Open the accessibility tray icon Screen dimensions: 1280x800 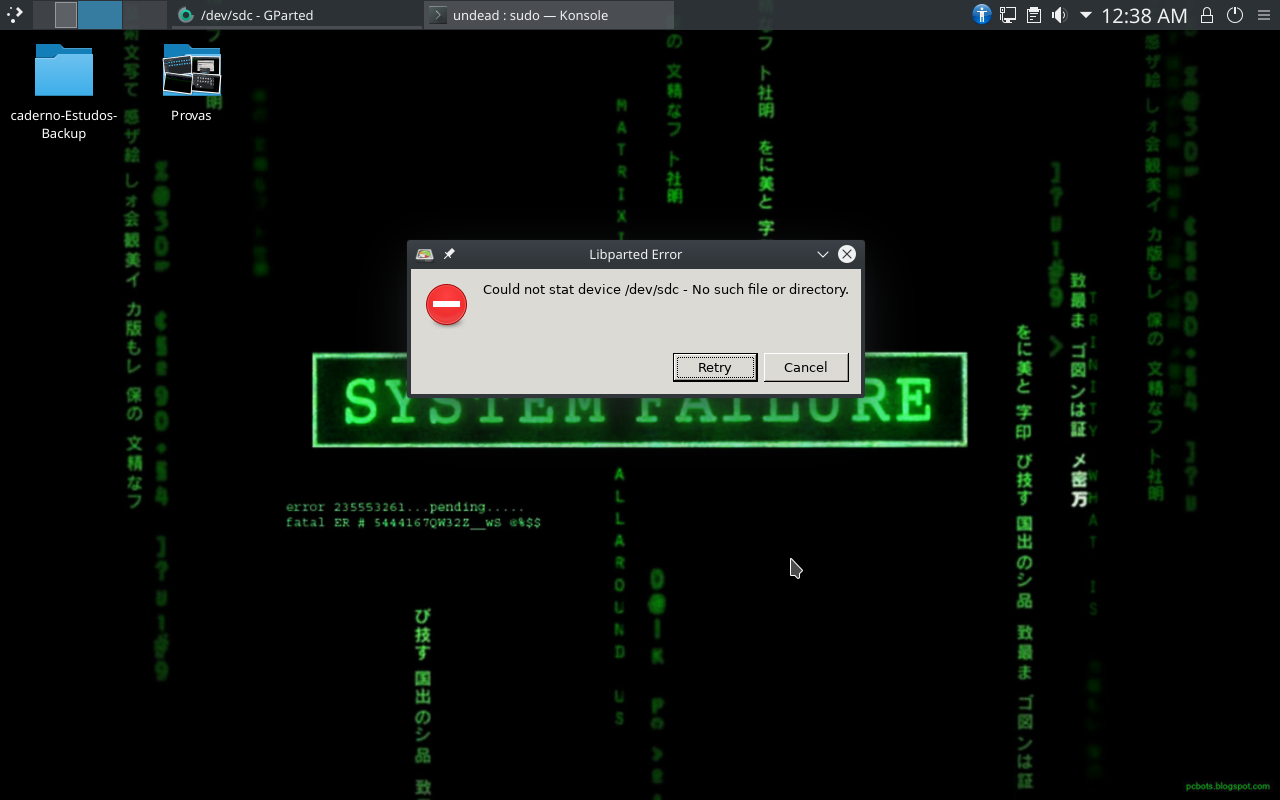[x=982, y=15]
